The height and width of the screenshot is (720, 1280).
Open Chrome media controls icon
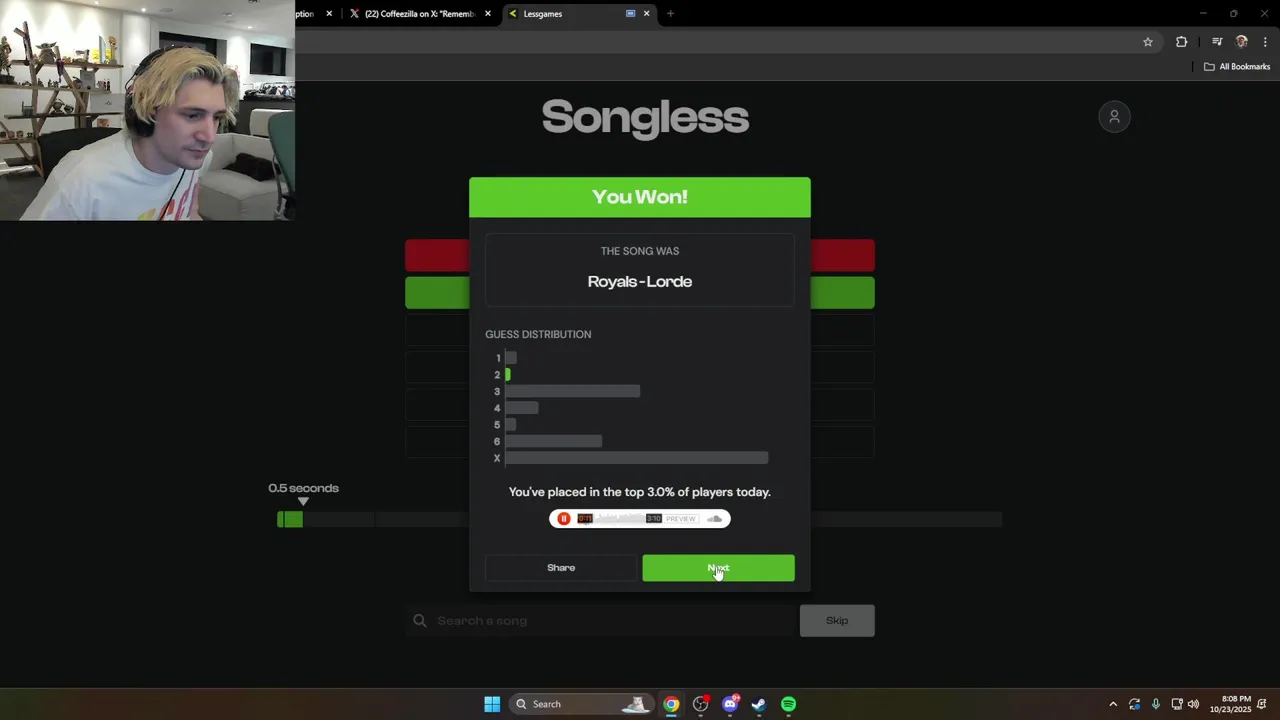(x=1217, y=42)
